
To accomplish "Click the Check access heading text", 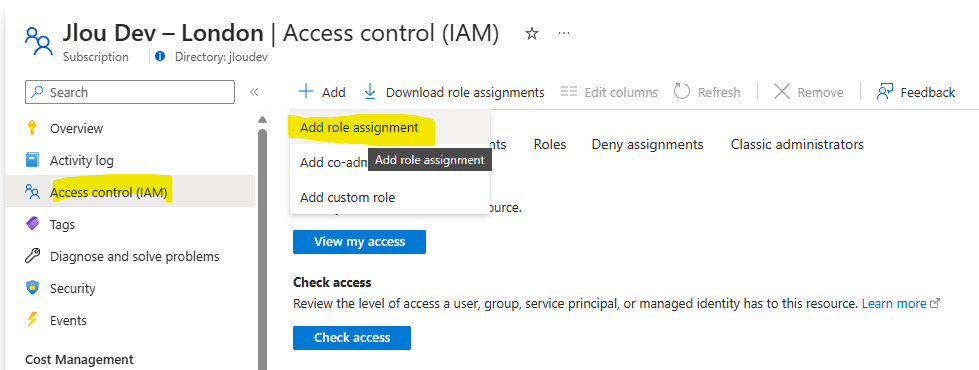I will tap(332, 283).
